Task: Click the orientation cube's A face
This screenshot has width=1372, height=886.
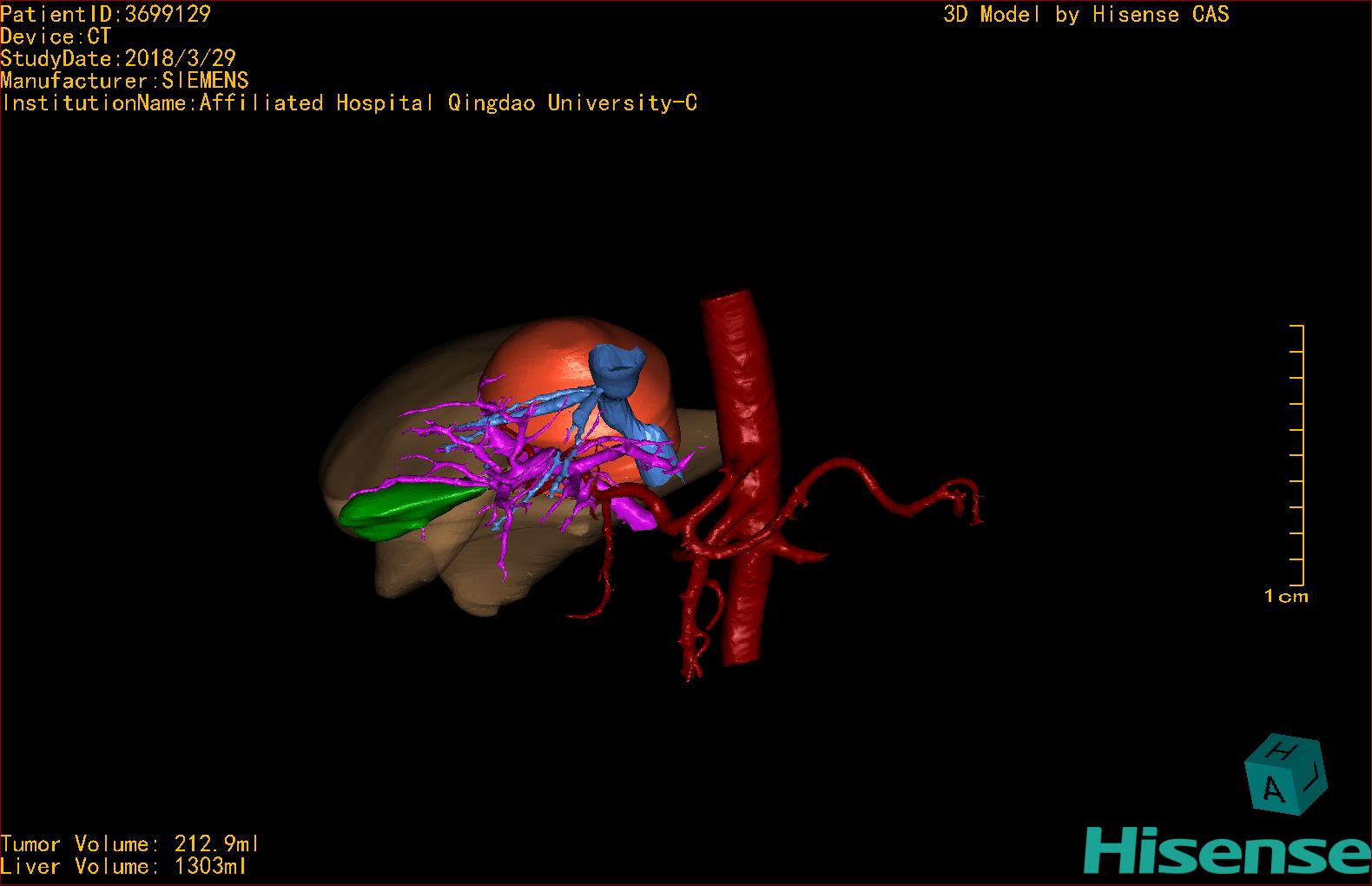Action: tap(1273, 787)
